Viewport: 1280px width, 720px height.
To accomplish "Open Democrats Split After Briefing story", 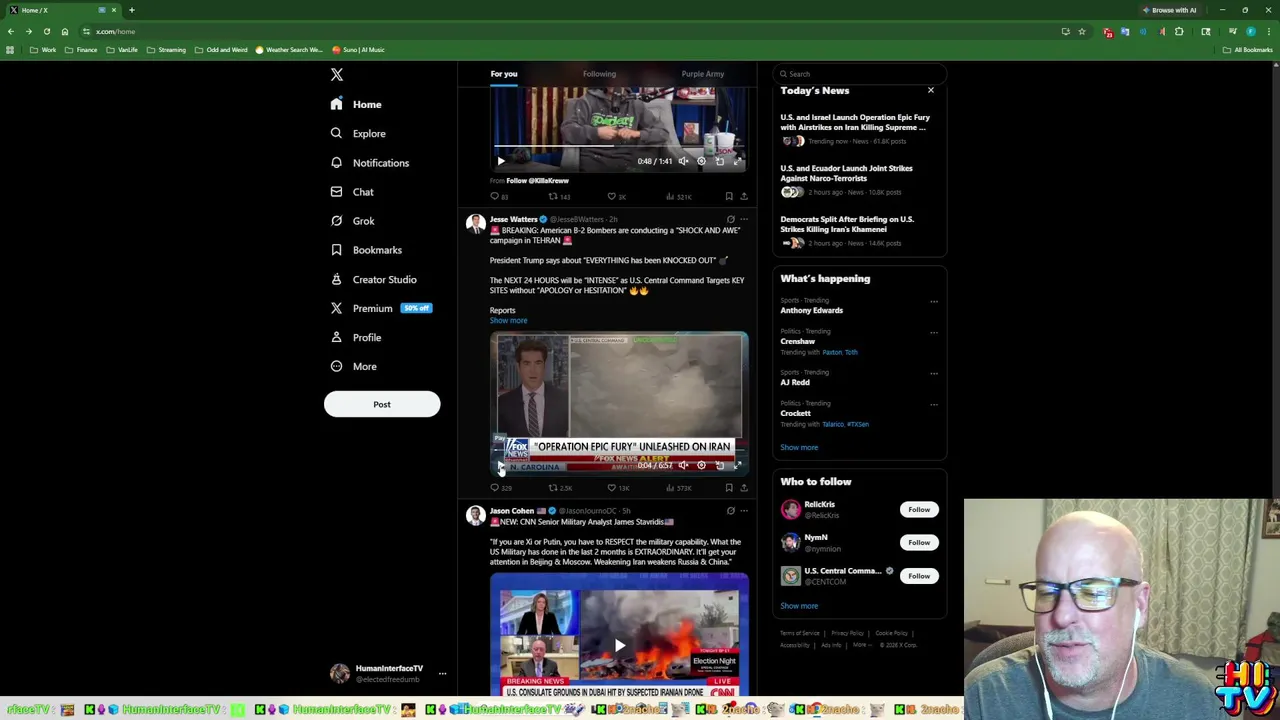I will 858,231.
